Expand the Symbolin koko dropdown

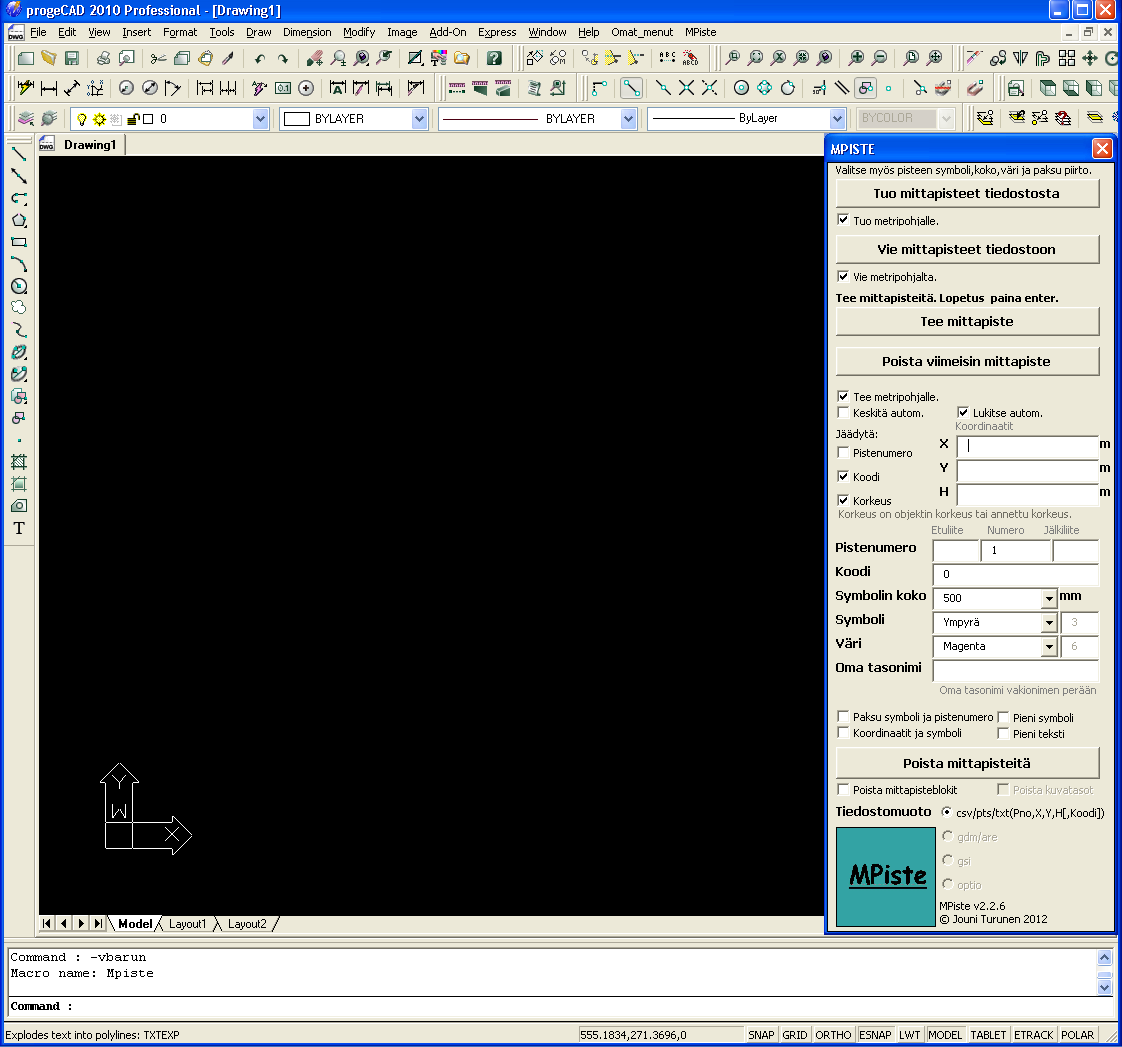[x=1049, y=598]
